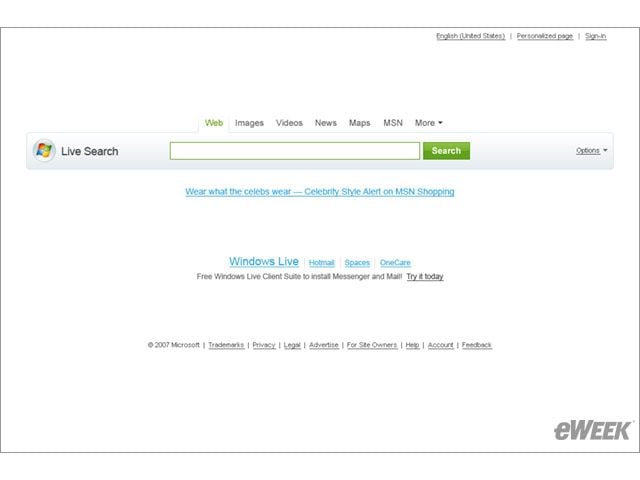
Task: Click the Windows Live Search logo icon
Action: (x=44, y=151)
